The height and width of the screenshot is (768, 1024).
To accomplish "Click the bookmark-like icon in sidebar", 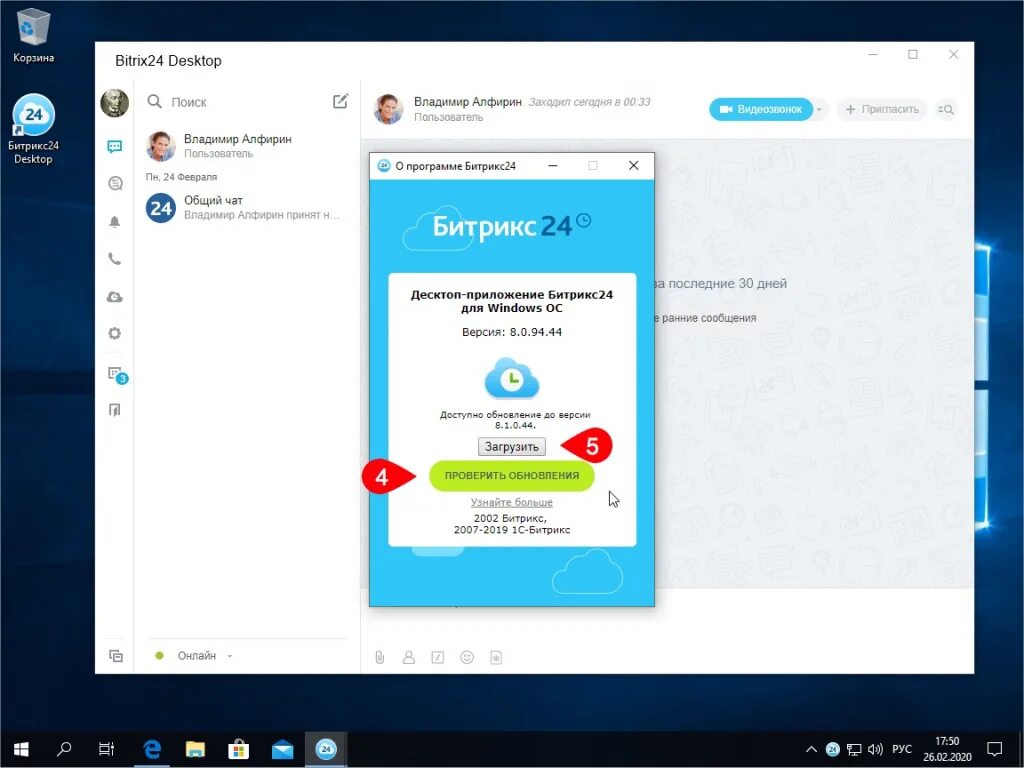I will [x=114, y=410].
